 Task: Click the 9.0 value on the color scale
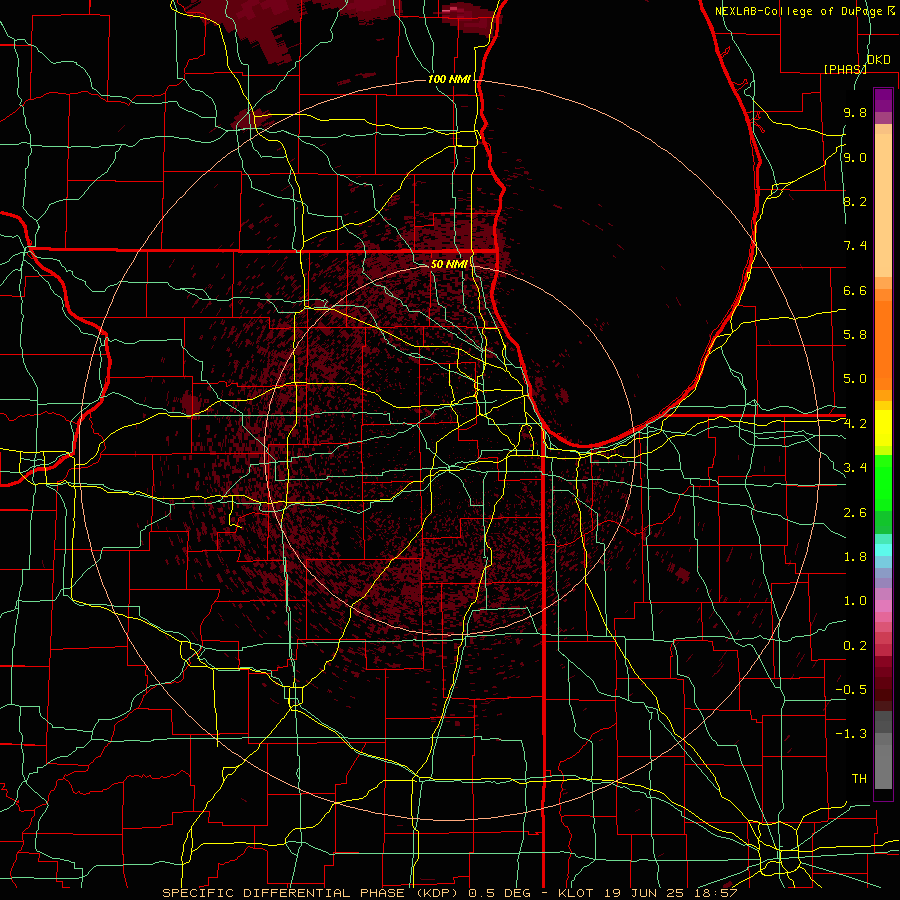(855, 157)
